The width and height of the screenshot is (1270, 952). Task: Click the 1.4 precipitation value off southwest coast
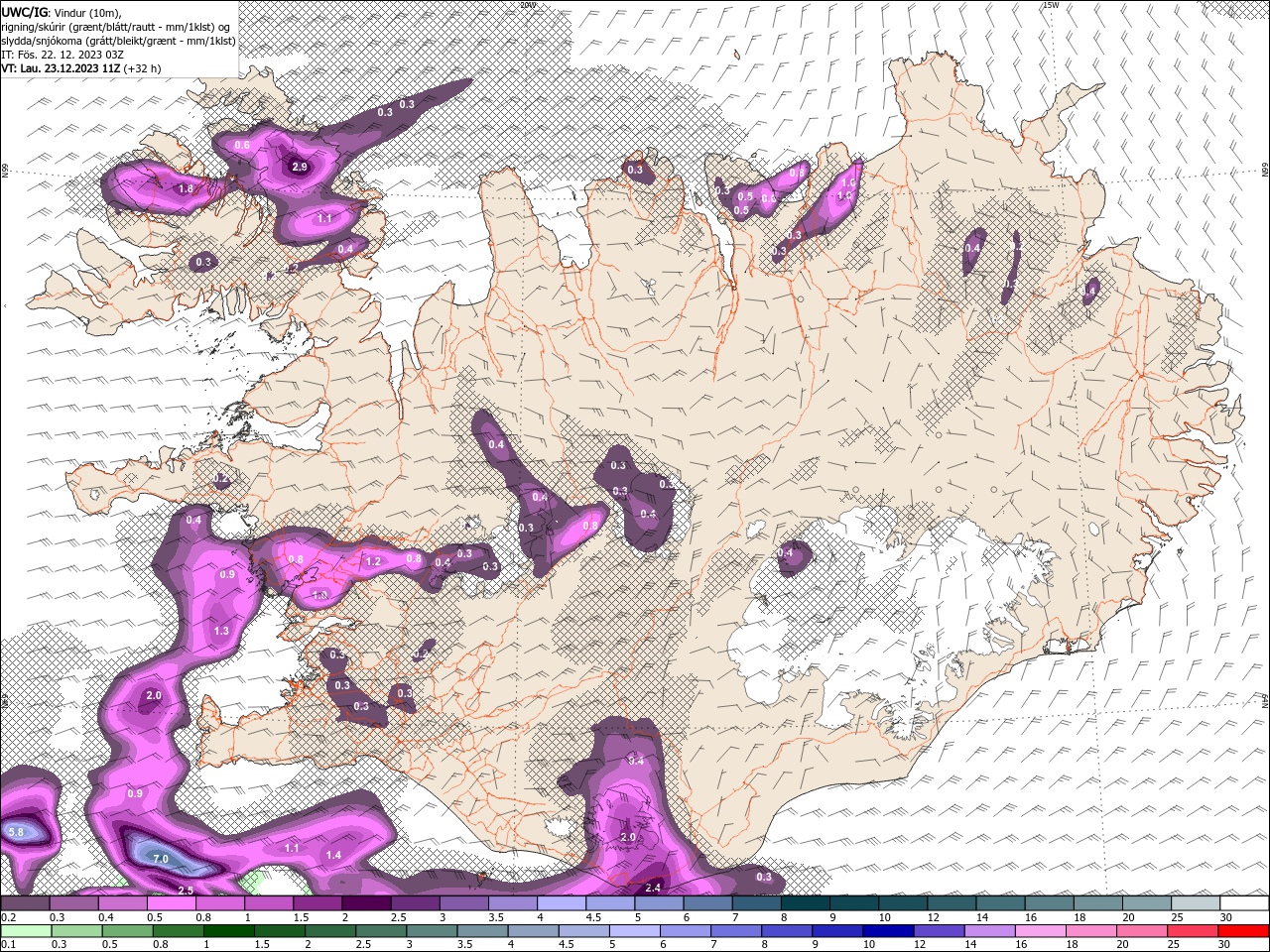coord(333,855)
